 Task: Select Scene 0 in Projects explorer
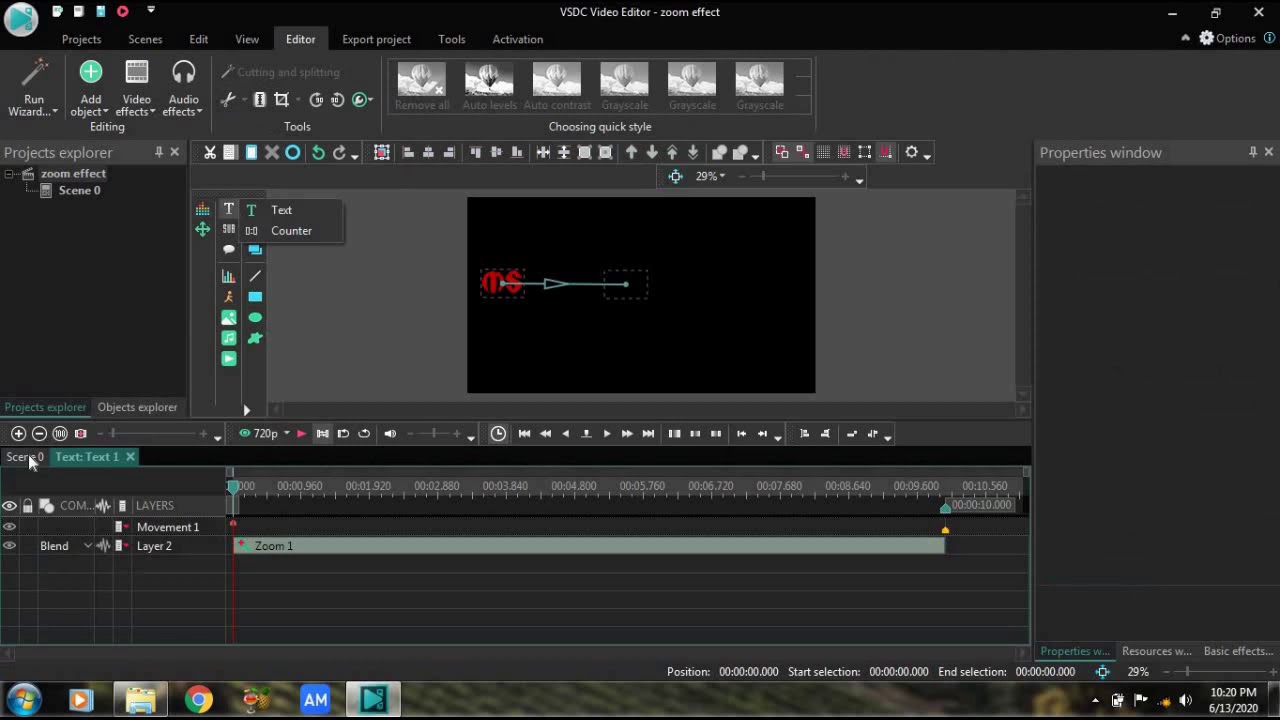79,190
